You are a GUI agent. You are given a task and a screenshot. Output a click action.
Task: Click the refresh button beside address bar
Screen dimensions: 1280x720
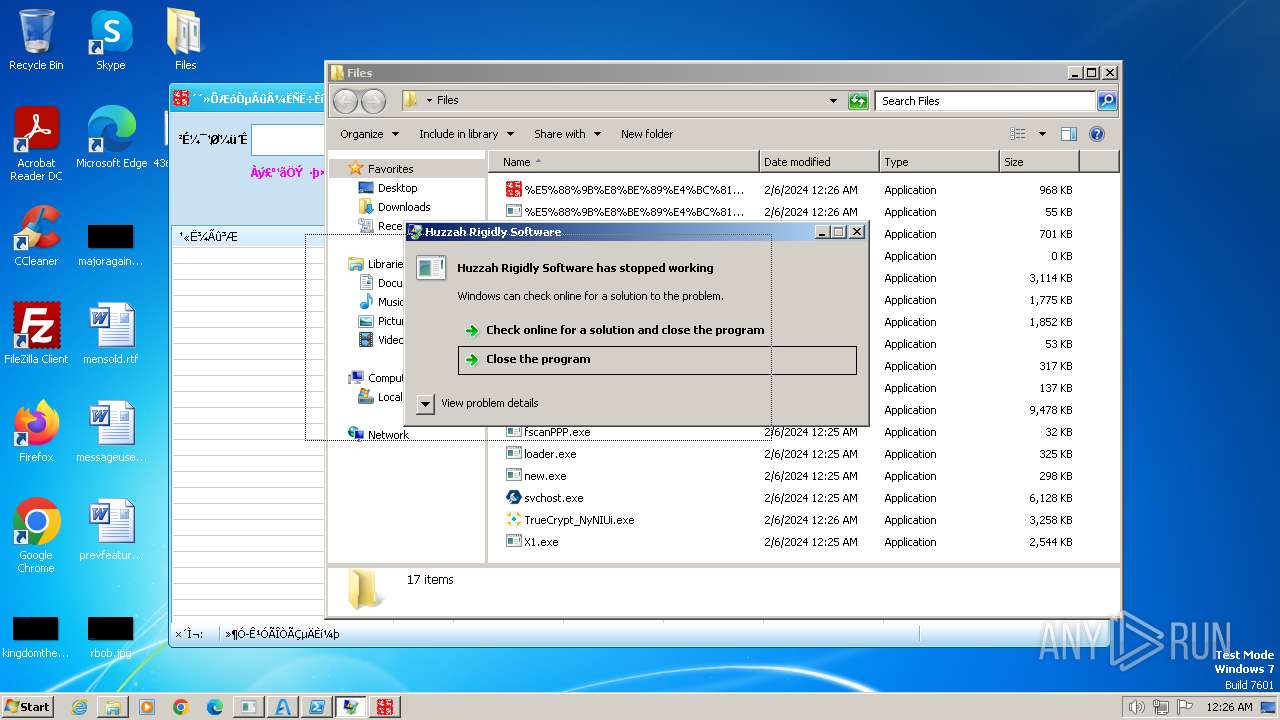[x=858, y=100]
